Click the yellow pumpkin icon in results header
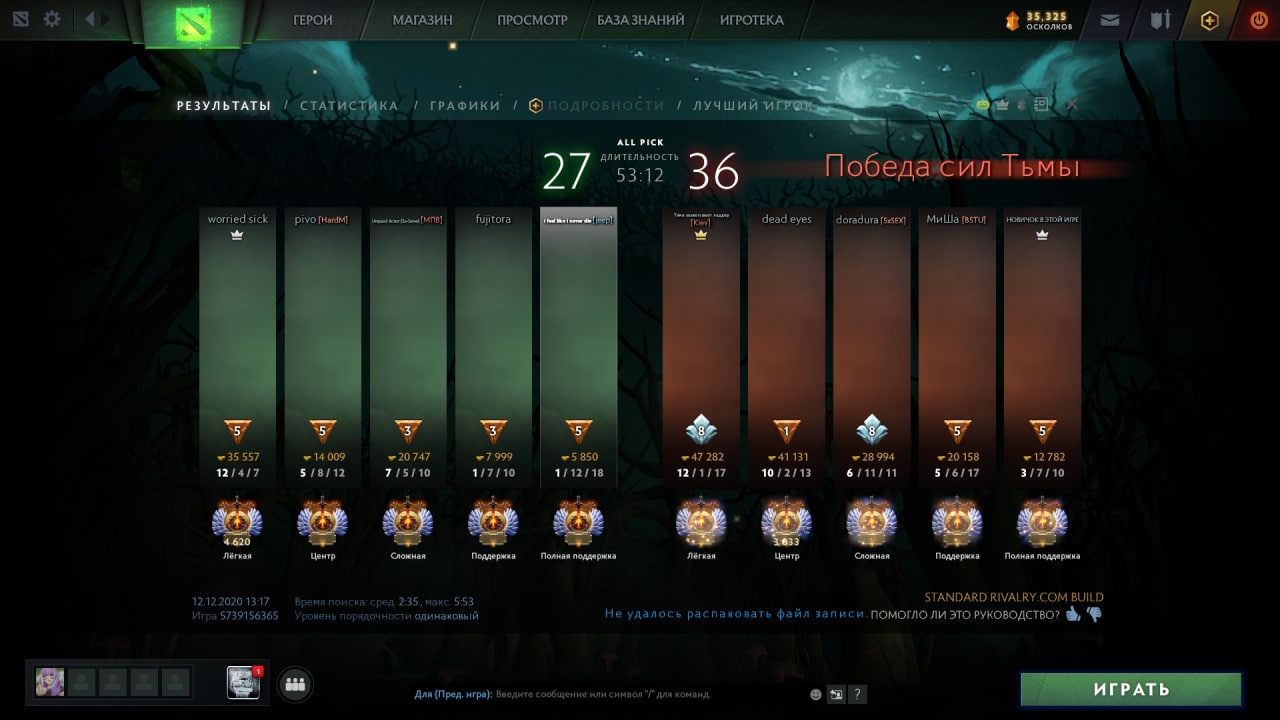The height and width of the screenshot is (720, 1280). pyautogui.click(x=982, y=104)
